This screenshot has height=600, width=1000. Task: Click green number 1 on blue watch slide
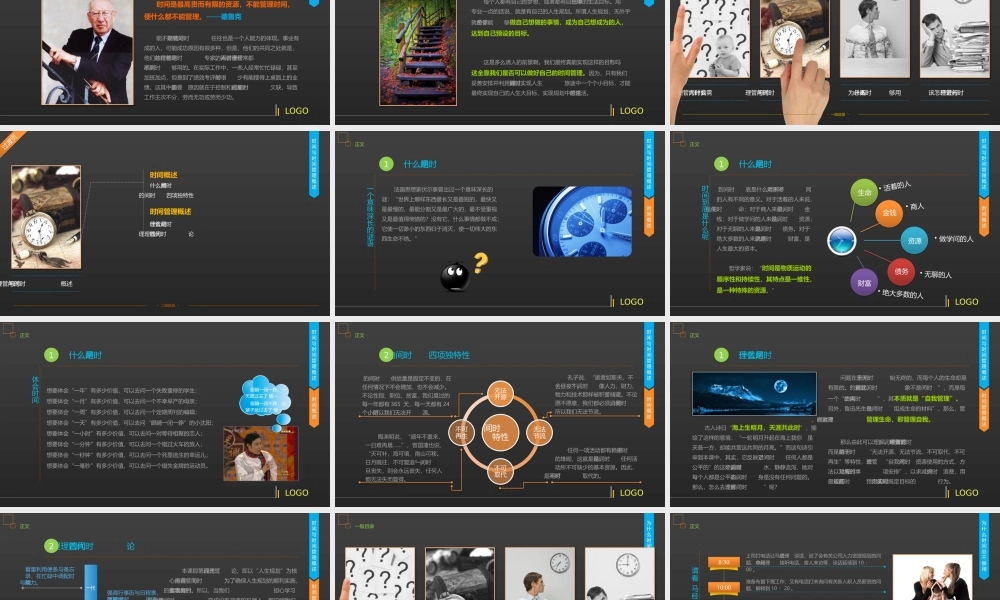tap(386, 164)
